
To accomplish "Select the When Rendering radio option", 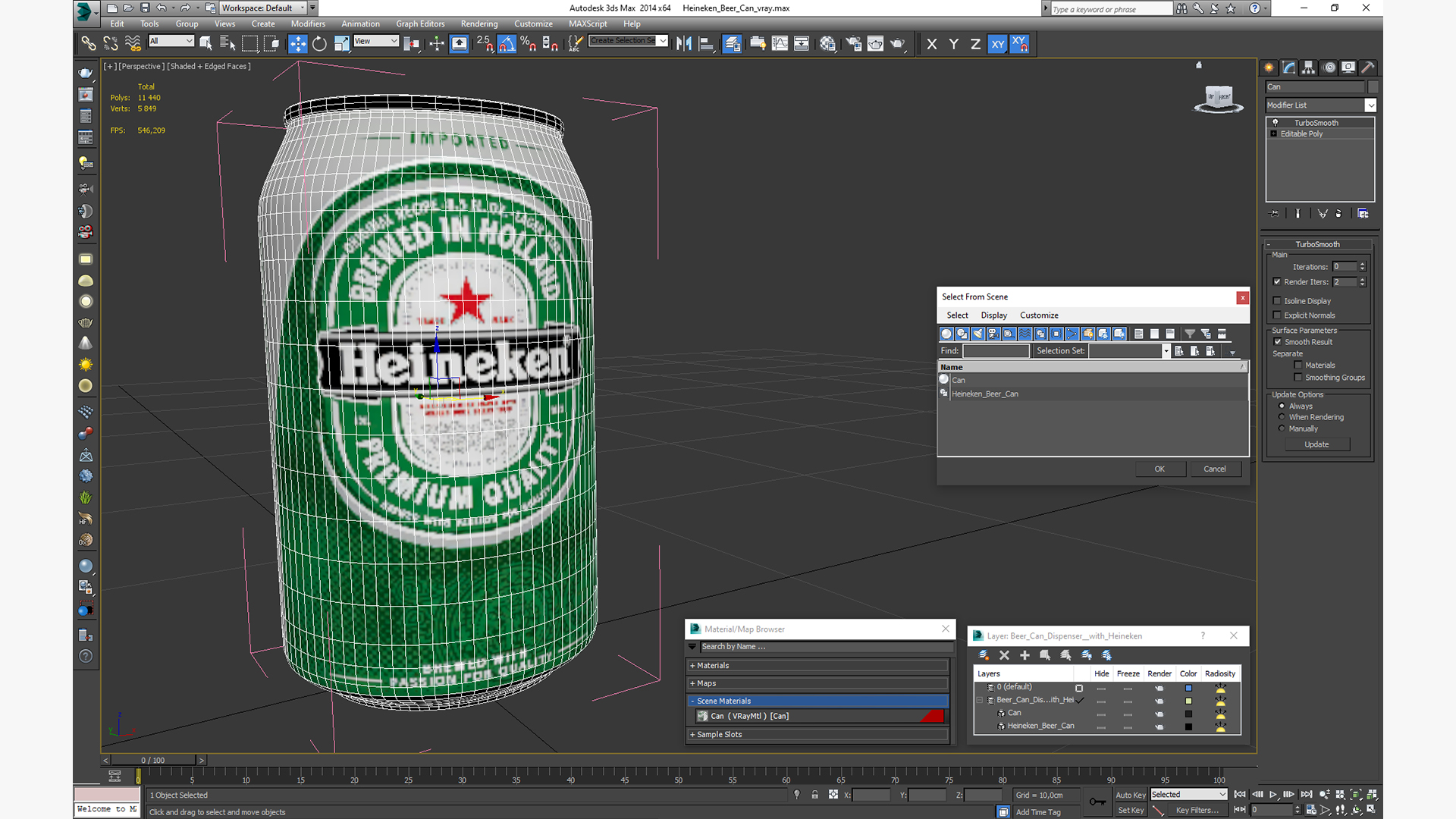I will click(1282, 417).
